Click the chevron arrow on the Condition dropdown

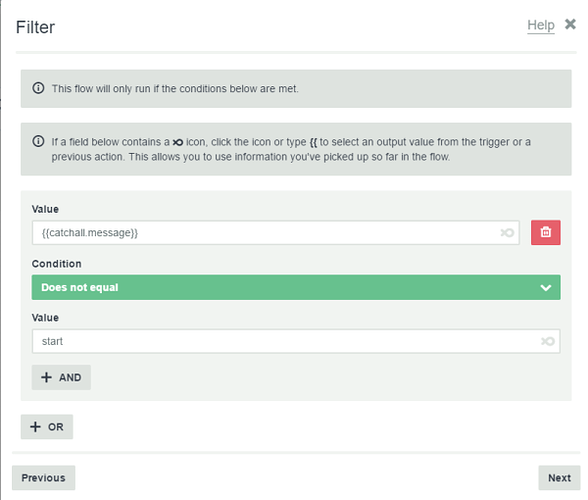(546, 288)
